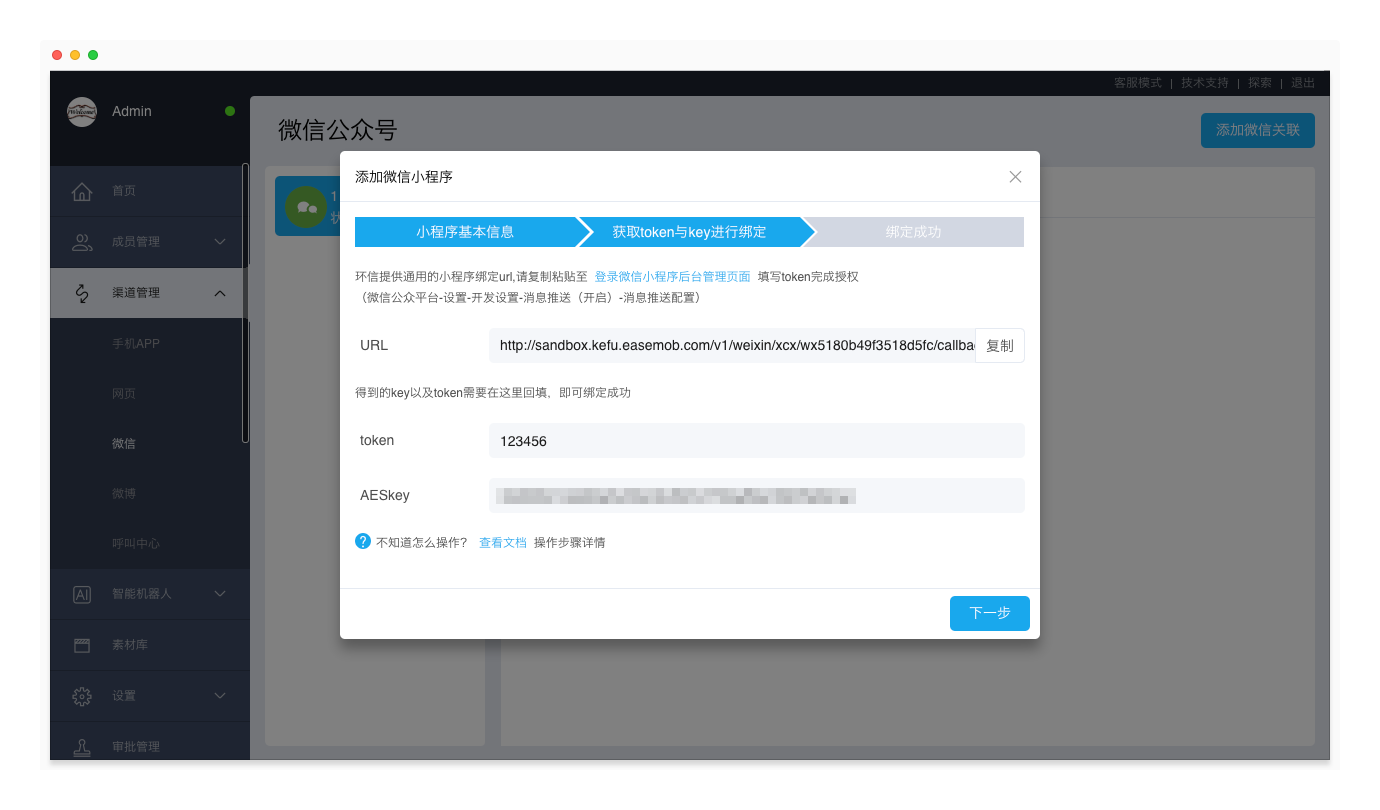
Task: Click the token field showing 123456
Action: click(x=757, y=441)
